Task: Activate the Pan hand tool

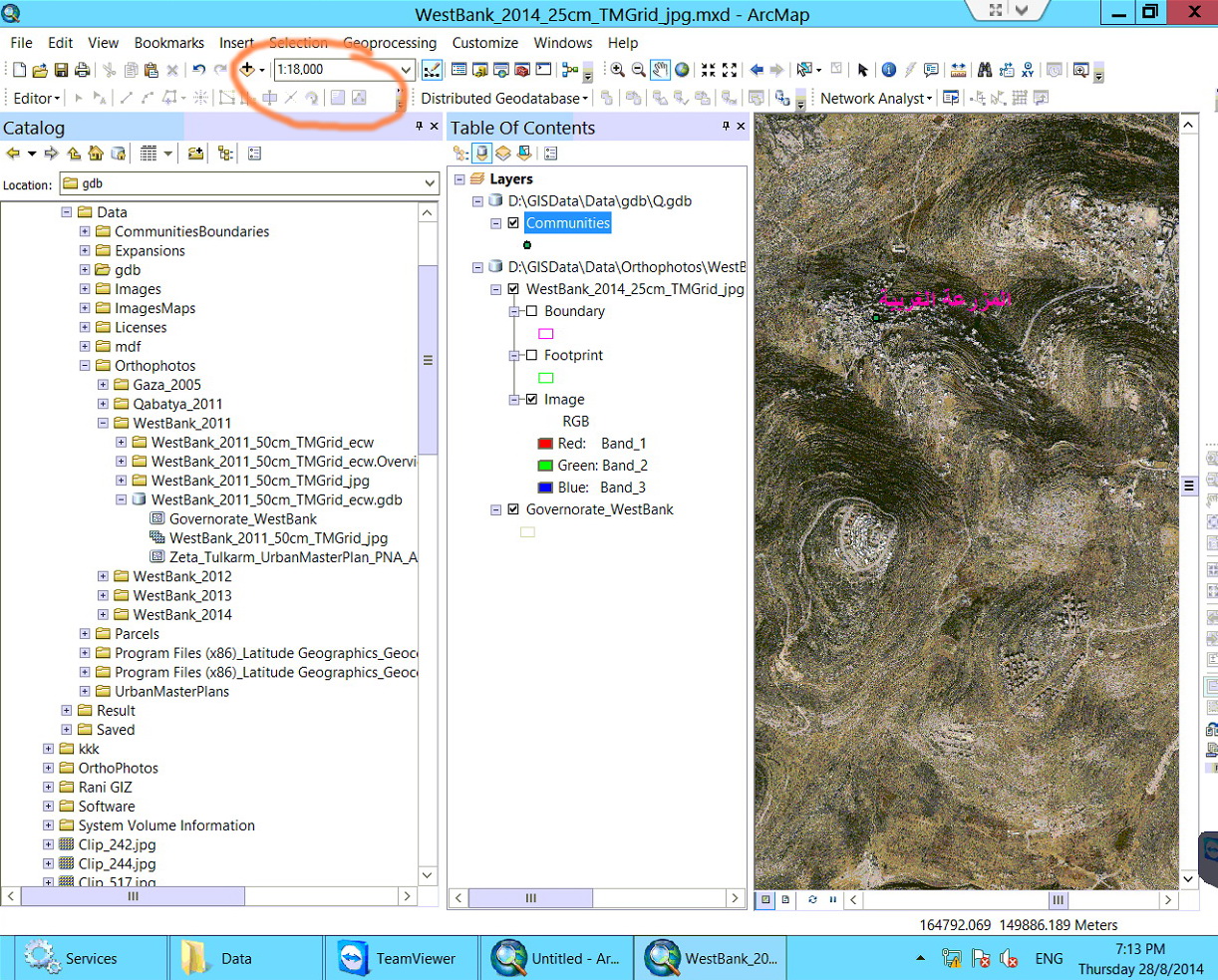Action: tap(660, 70)
